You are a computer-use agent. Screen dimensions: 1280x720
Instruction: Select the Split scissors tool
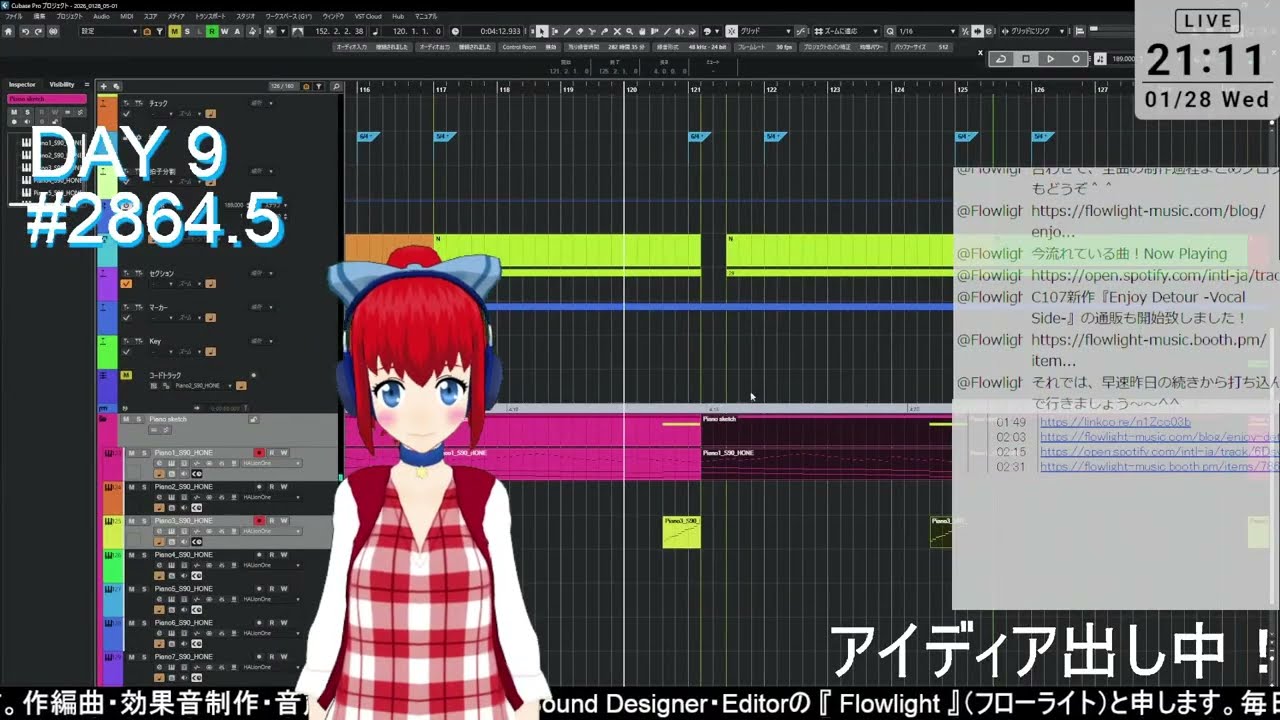point(591,31)
